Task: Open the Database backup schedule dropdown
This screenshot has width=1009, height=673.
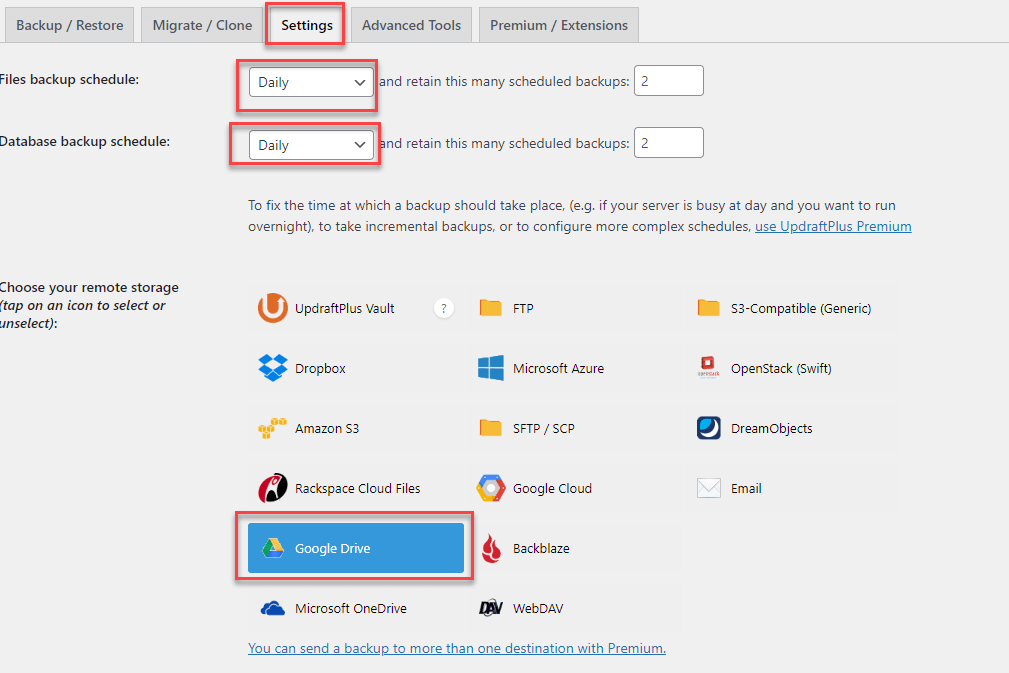Action: (311, 145)
